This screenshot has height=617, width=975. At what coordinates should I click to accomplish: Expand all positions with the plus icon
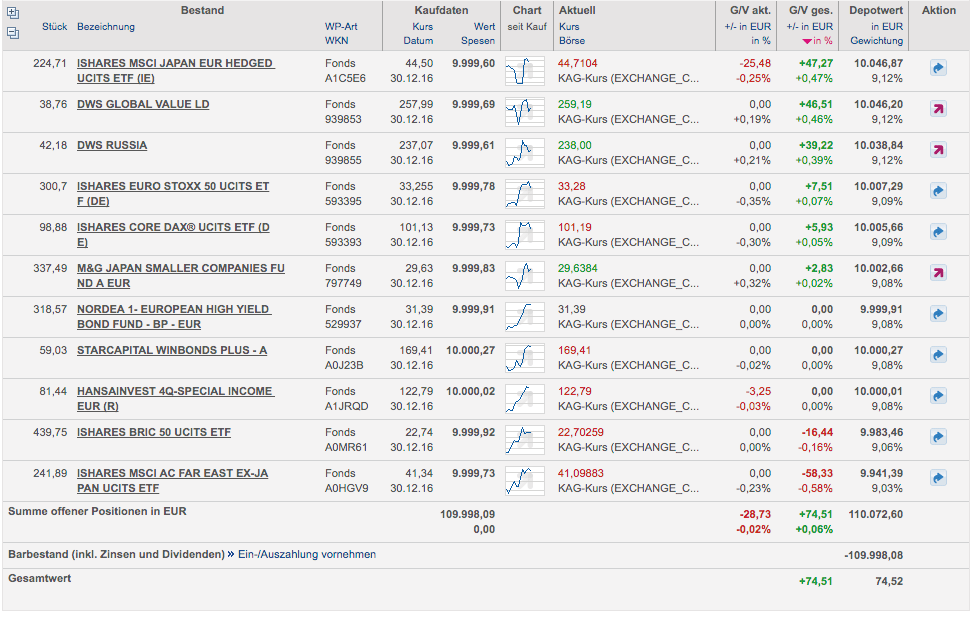point(13,12)
